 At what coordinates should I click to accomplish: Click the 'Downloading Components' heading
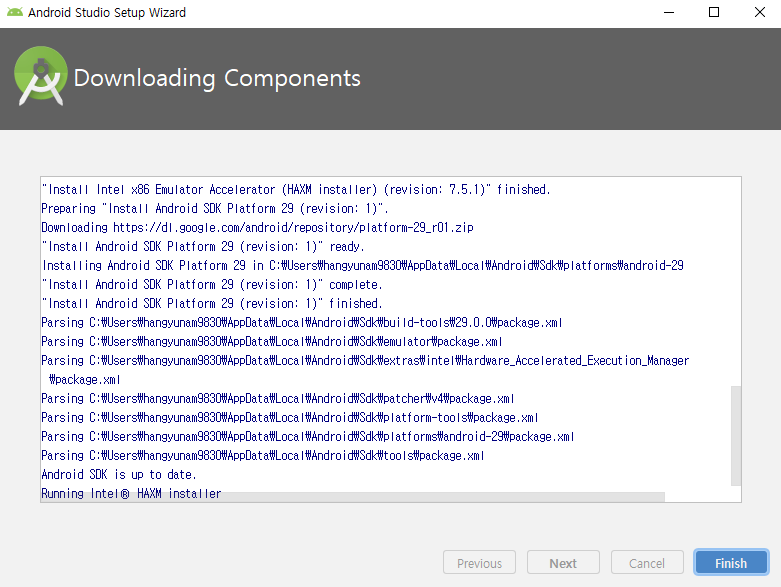coord(217,78)
